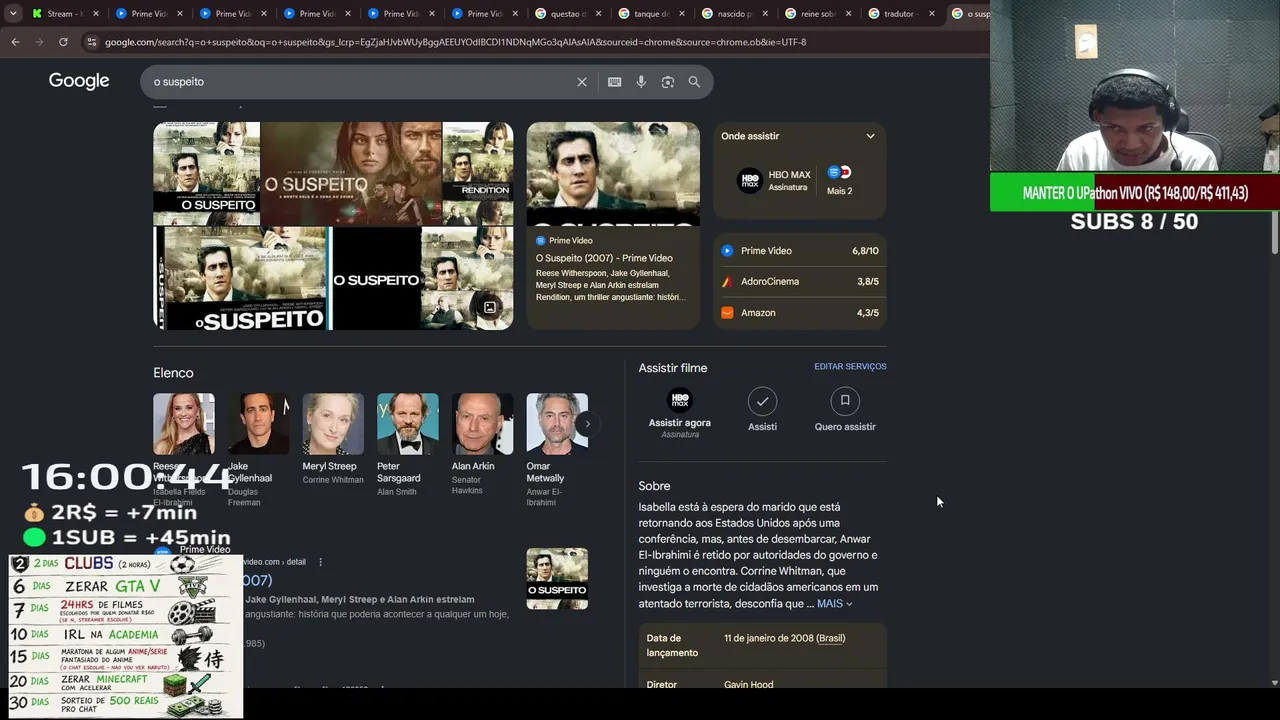The height and width of the screenshot is (720, 1280).
Task: Select Meryl Streep's cast photo
Action: point(333,424)
